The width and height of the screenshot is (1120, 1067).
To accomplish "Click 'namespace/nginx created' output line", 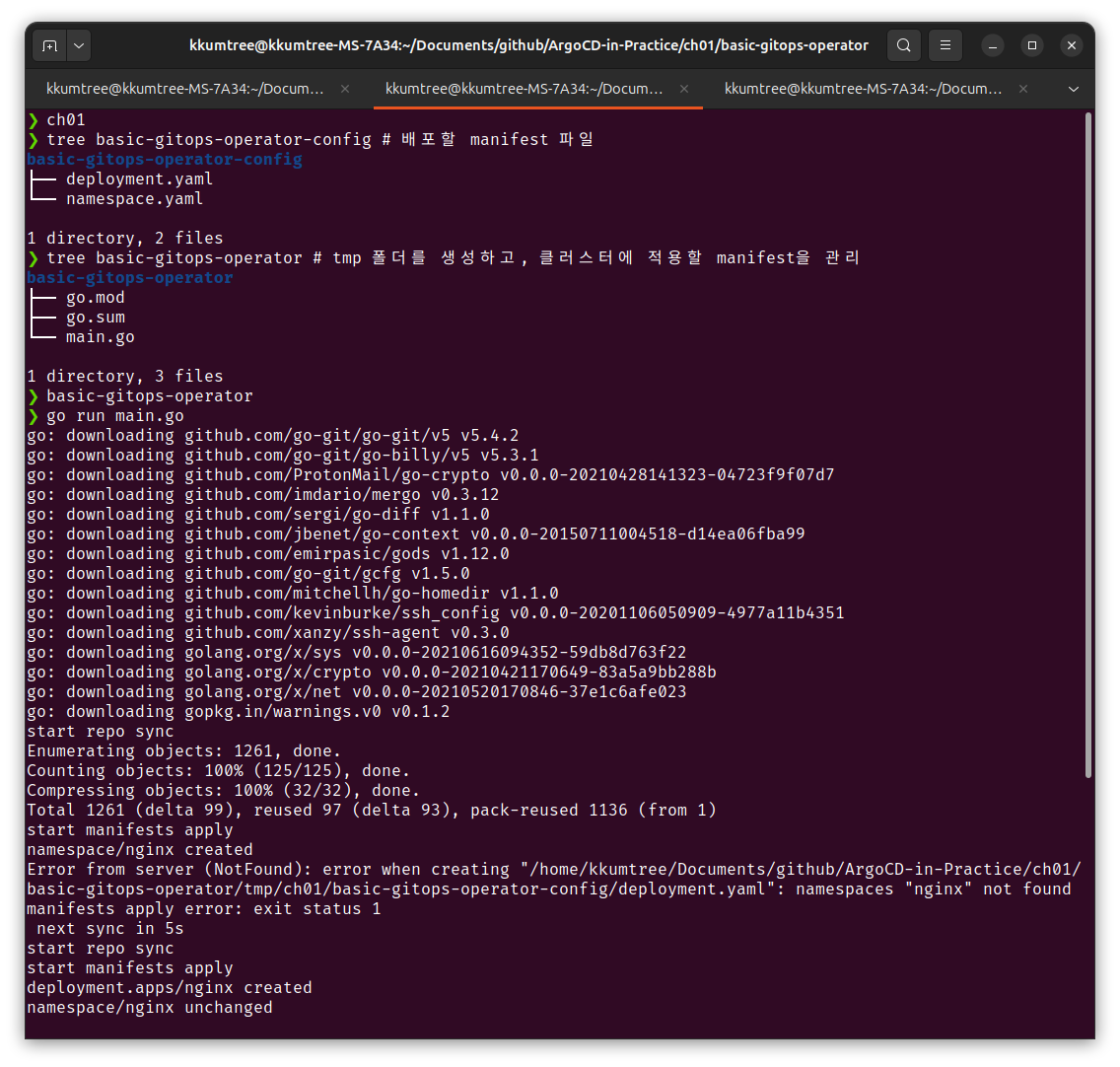I will coord(139,850).
